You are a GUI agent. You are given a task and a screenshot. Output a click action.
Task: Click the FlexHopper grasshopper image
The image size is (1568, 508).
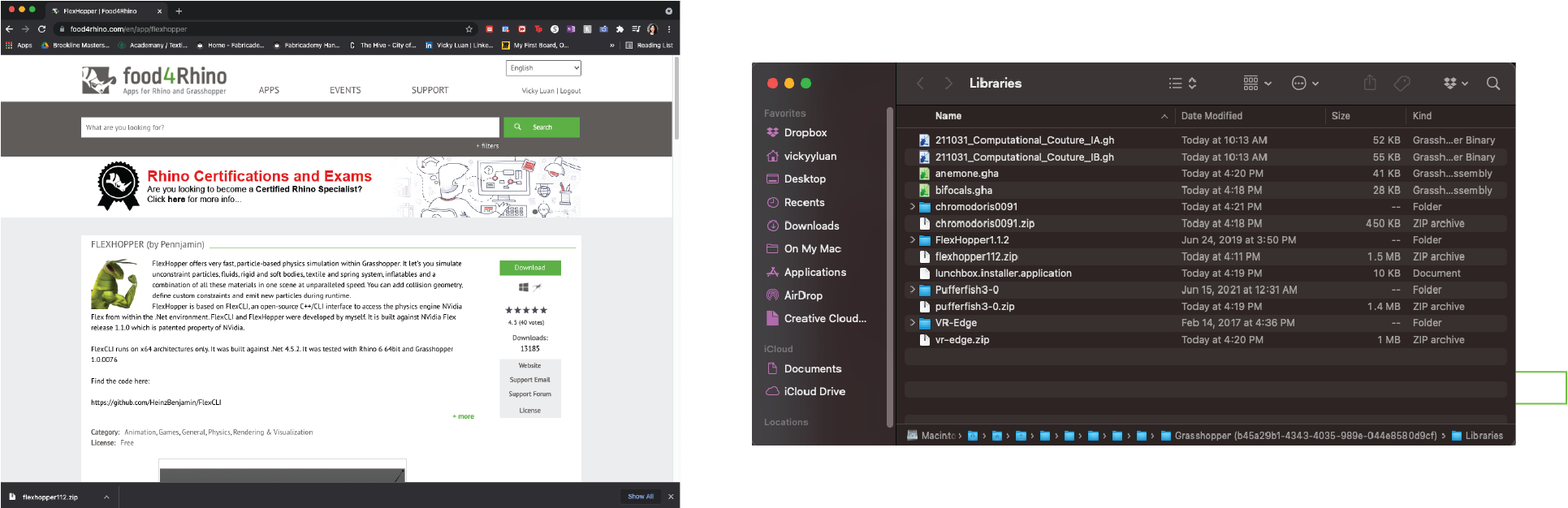[114, 284]
